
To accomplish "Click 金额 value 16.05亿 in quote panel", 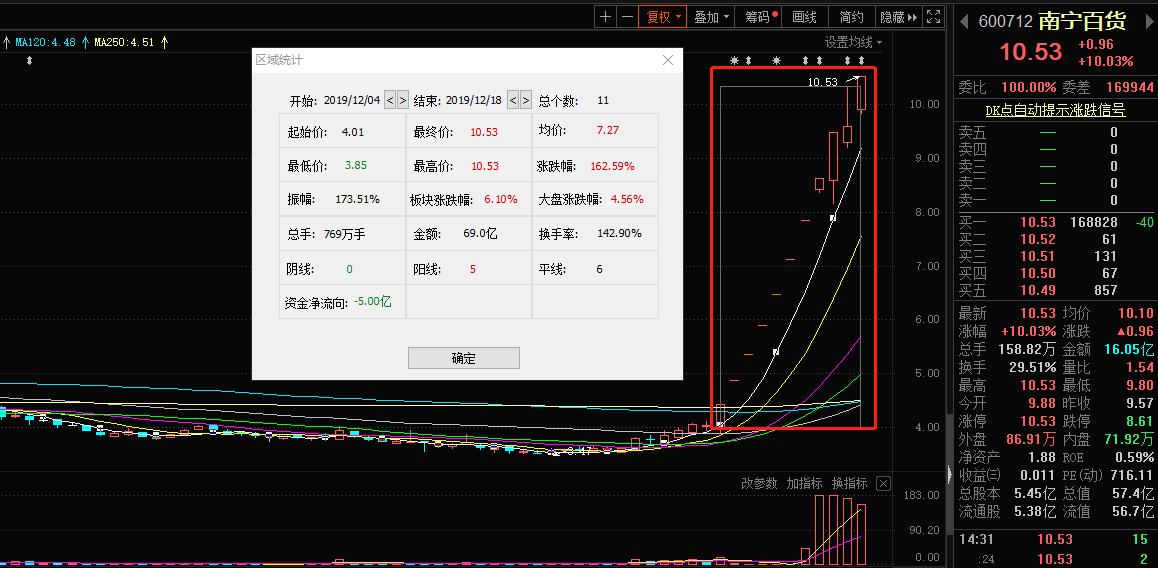I will 1128,349.
